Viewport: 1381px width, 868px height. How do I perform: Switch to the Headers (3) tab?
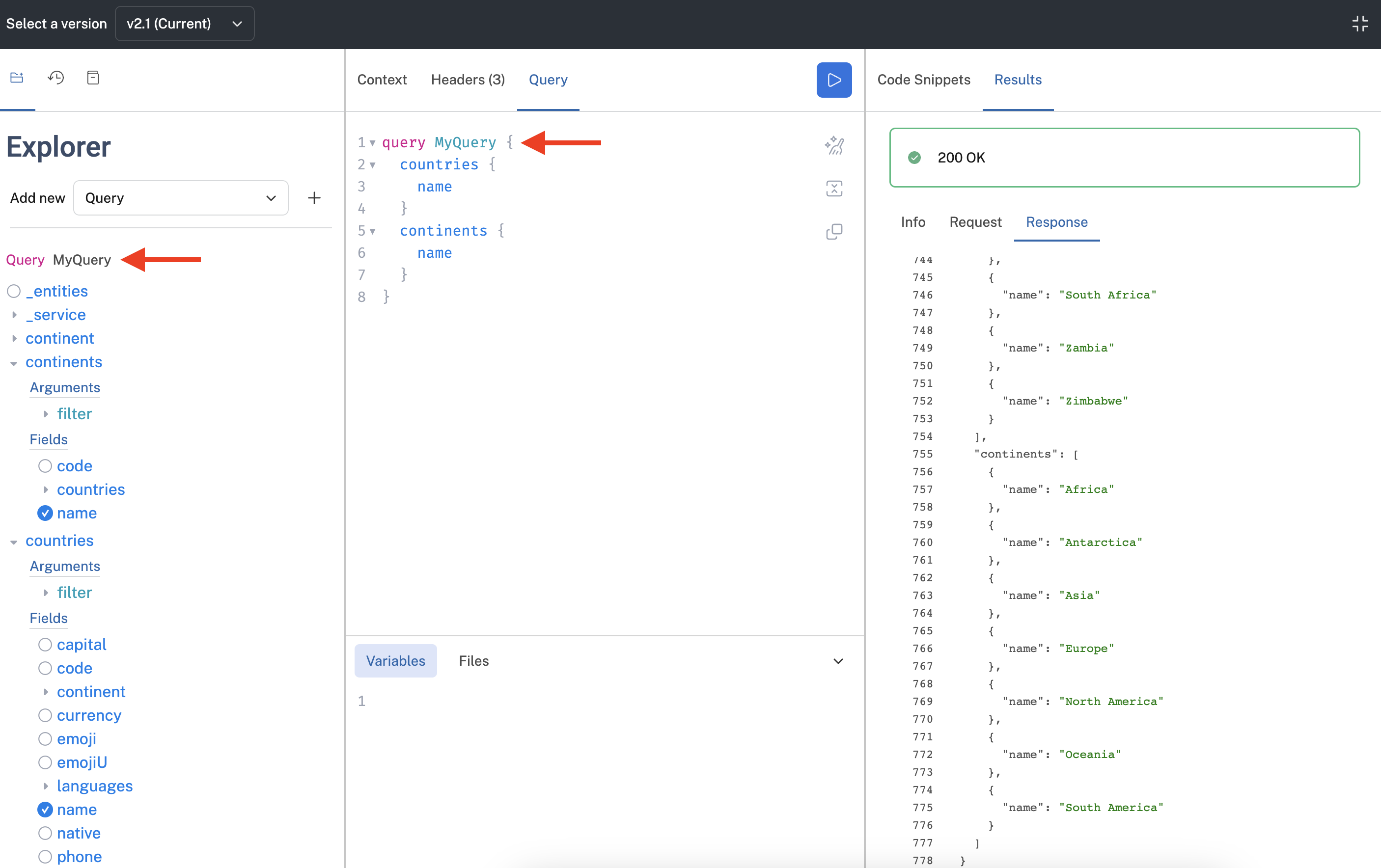click(467, 79)
